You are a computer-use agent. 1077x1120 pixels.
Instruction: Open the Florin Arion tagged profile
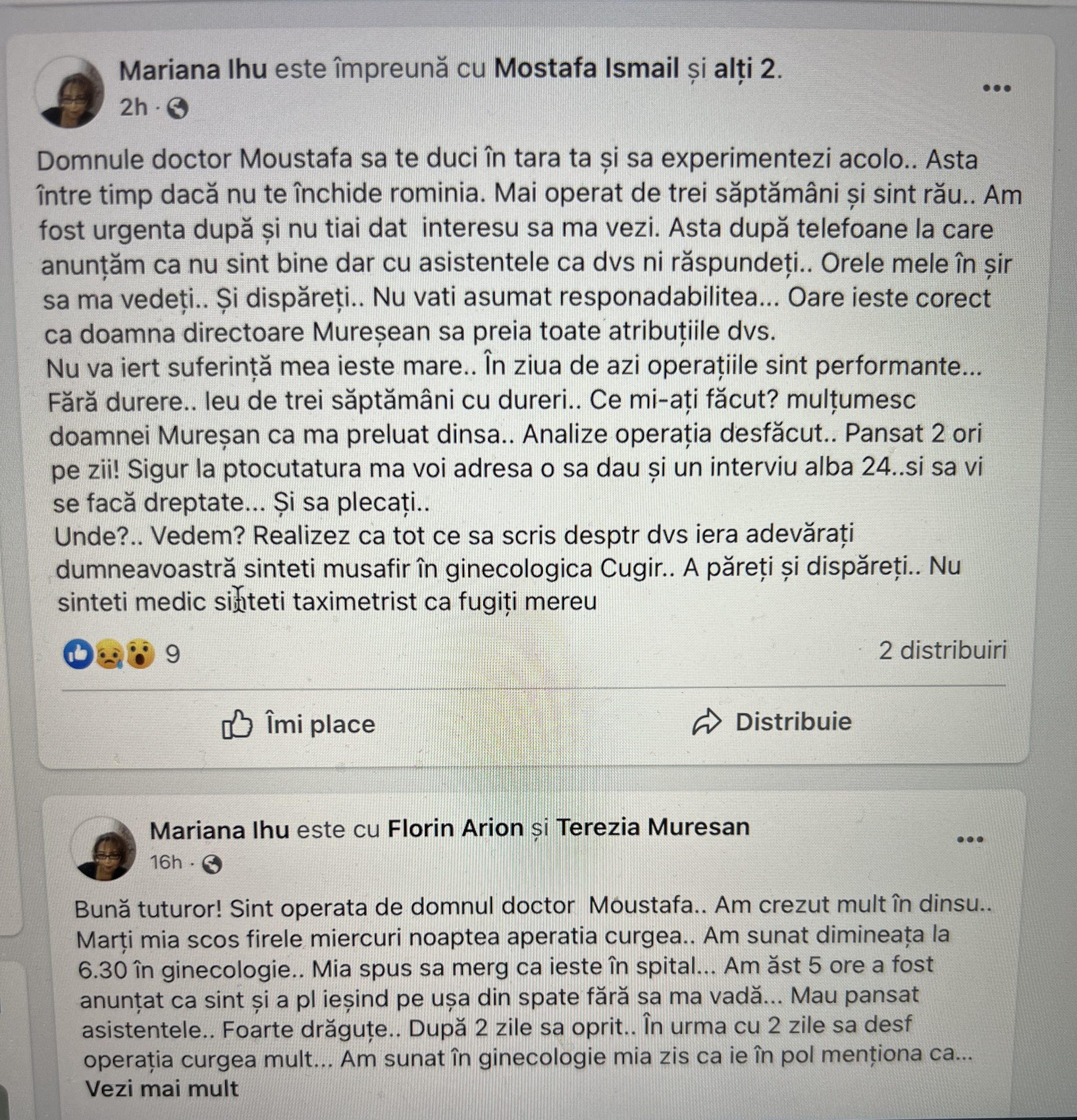[x=455, y=828]
